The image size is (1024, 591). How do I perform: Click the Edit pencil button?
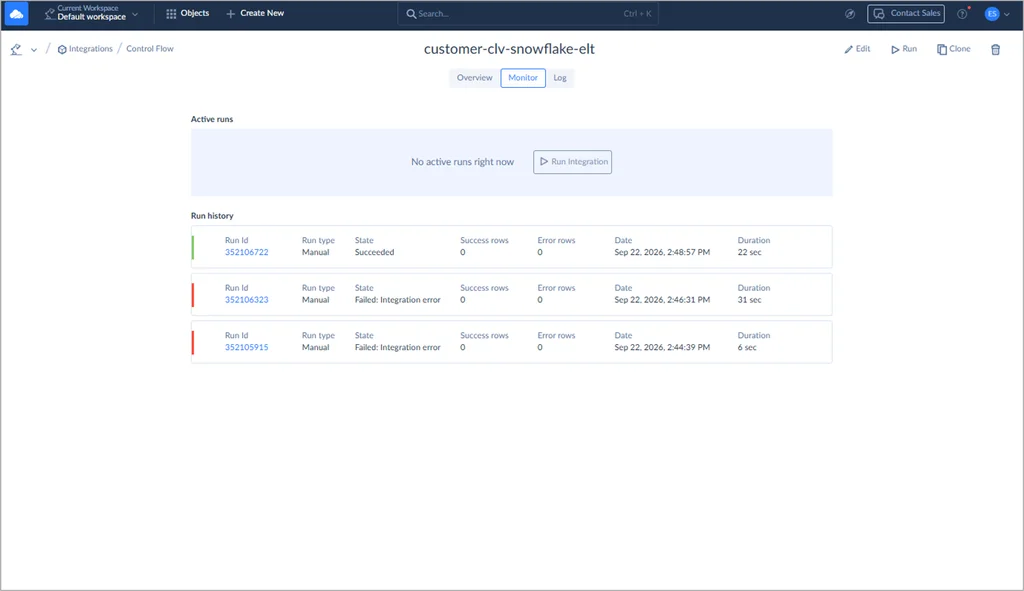857,49
